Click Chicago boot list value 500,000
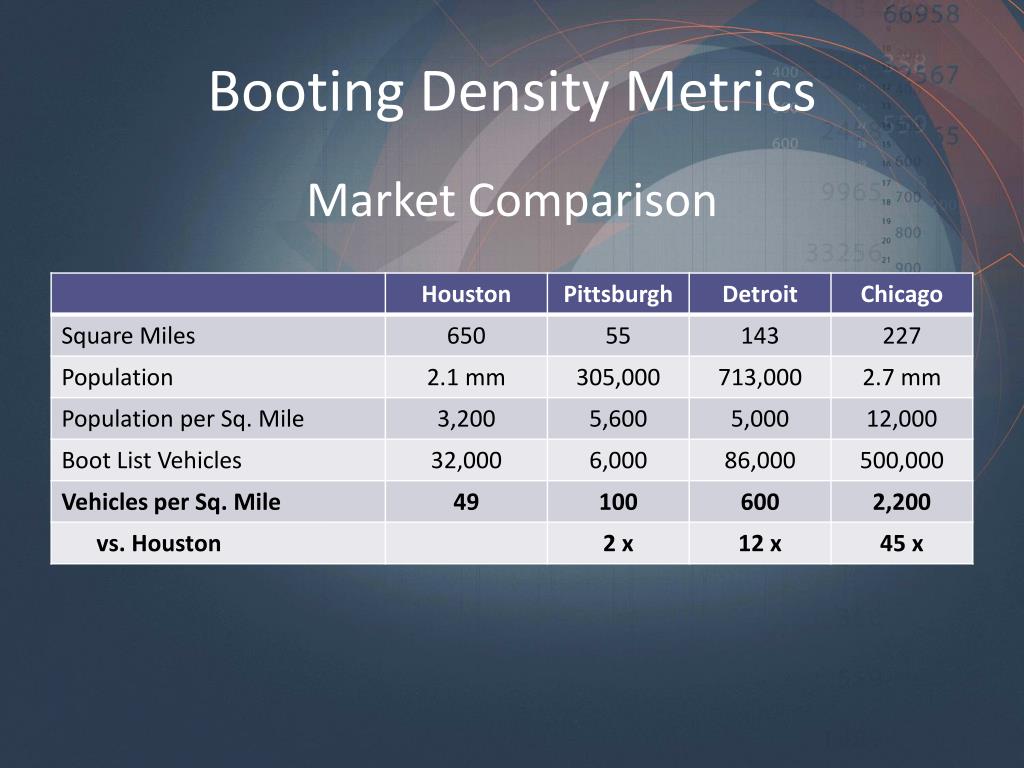Screen dimensions: 1024x768 click(901, 460)
